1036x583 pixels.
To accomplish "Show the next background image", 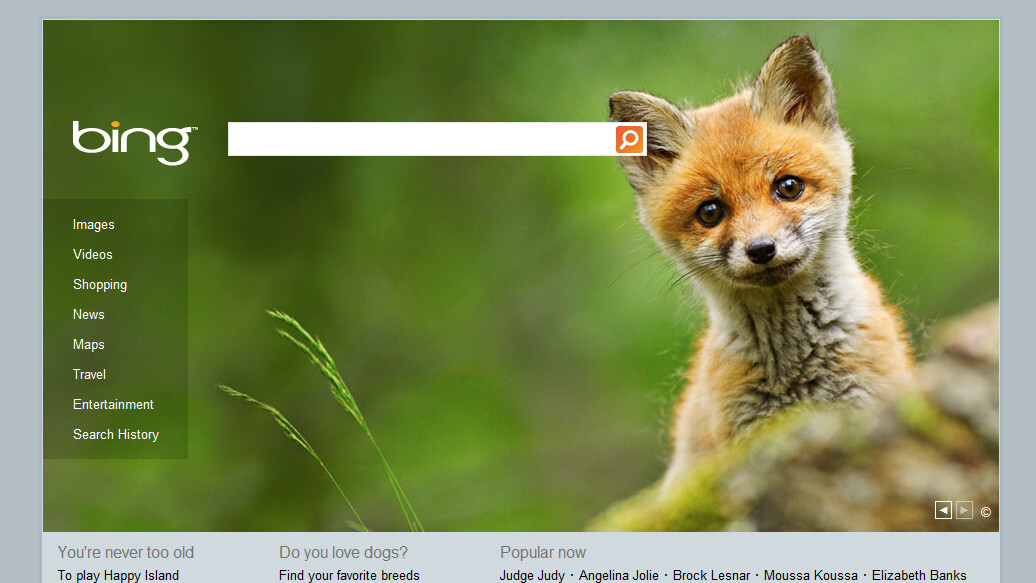I will 964,510.
